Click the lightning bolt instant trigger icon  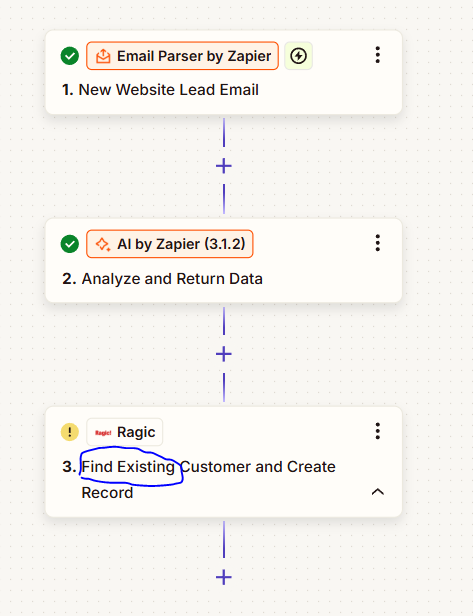(x=299, y=56)
